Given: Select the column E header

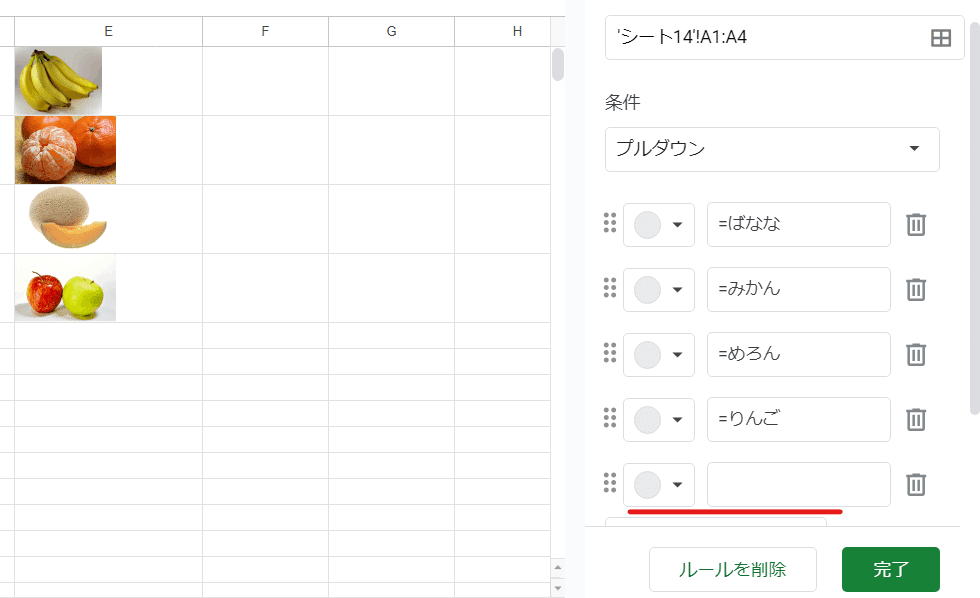Looking at the screenshot, I should [108, 31].
